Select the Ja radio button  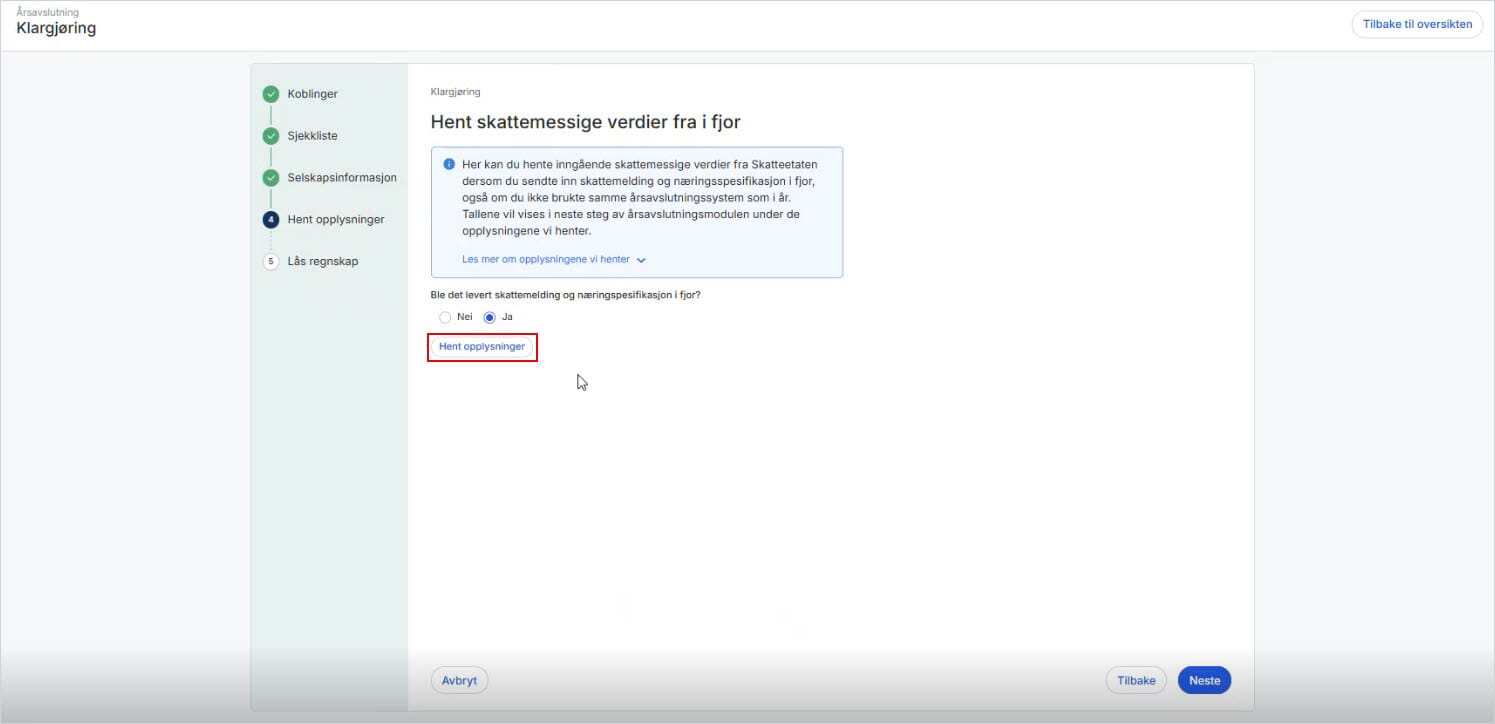[490, 317]
